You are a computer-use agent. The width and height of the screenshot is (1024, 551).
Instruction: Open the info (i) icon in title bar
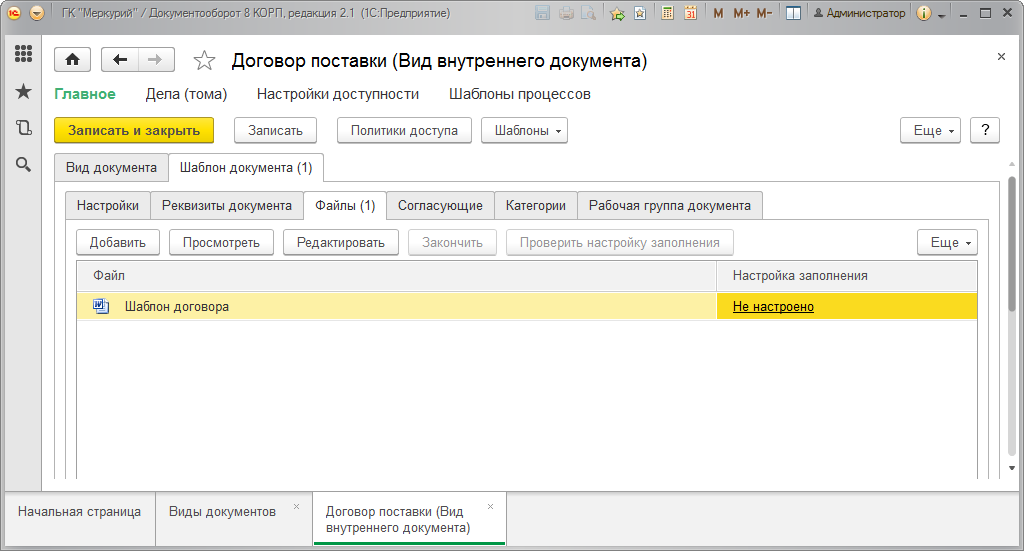click(x=923, y=13)
